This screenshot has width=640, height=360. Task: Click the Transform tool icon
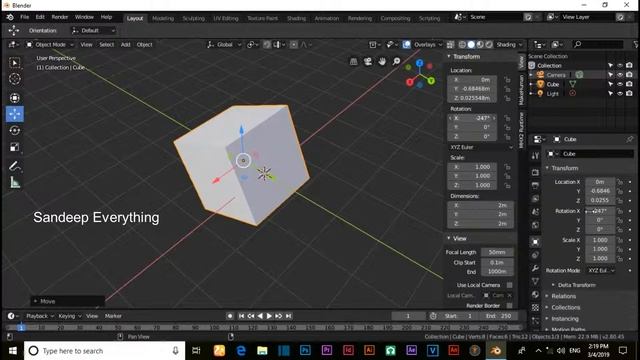pos(15,98)
